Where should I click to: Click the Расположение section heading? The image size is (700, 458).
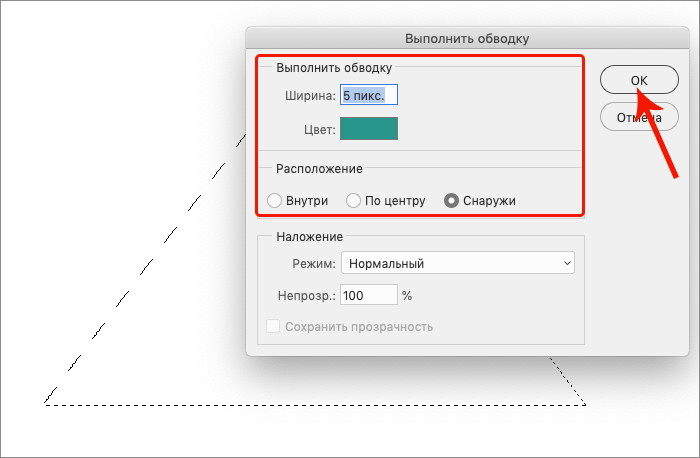(318, 169)
